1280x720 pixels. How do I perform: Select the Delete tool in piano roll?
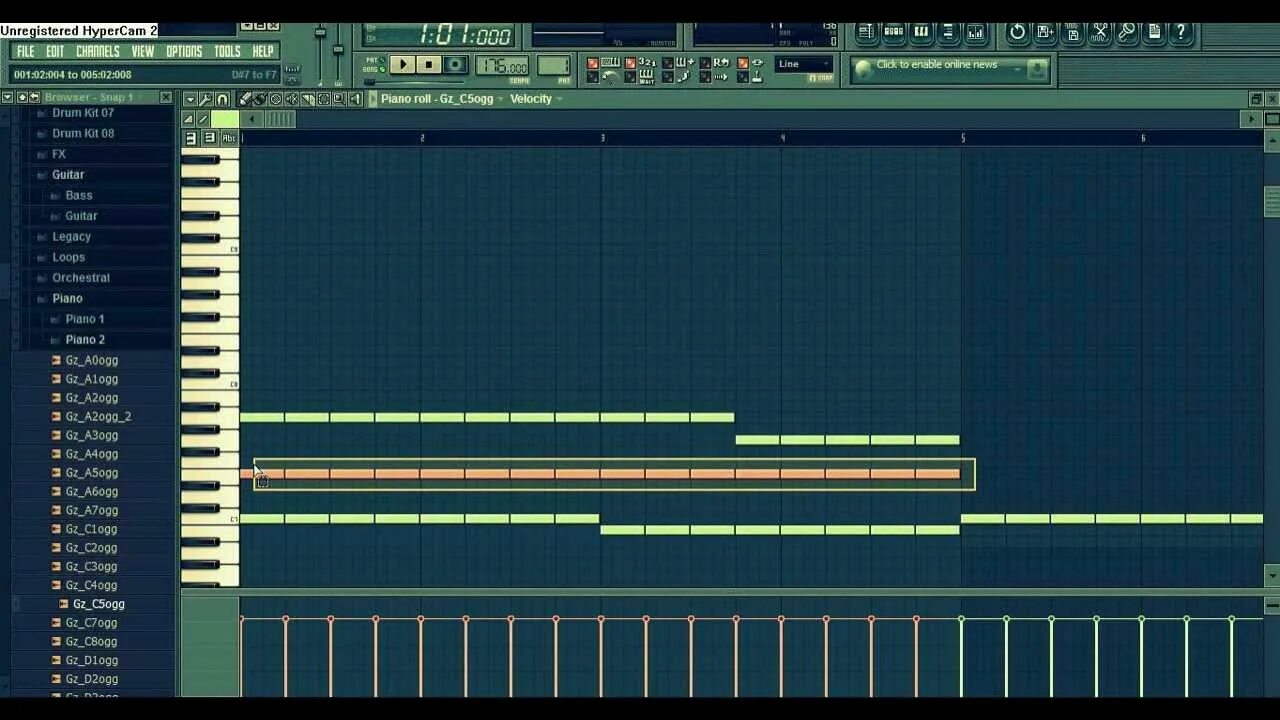[x=275, y=99]
